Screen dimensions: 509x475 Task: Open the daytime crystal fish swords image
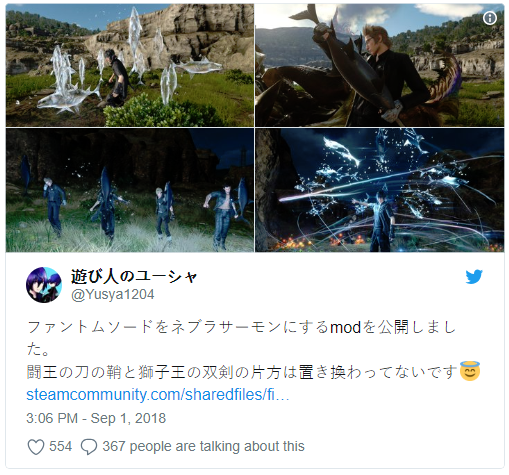pos(130,65)
